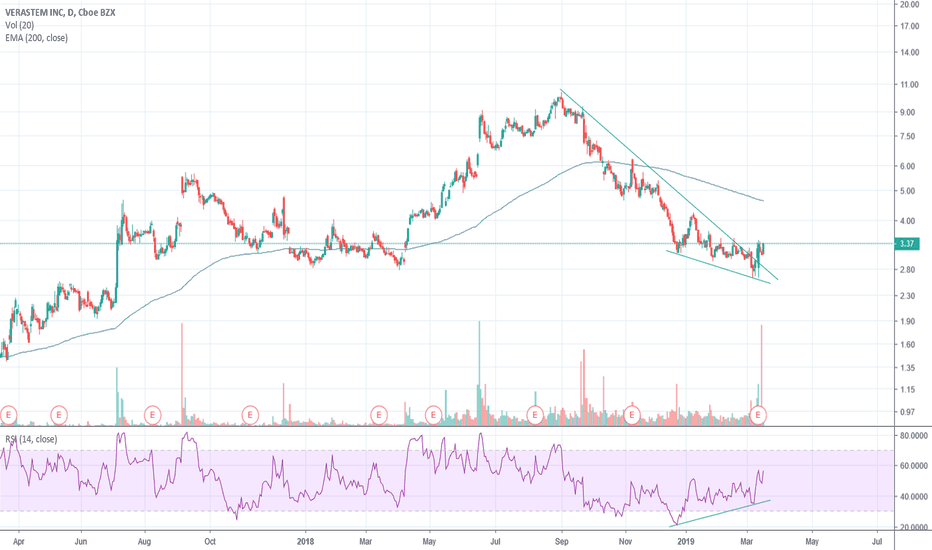The image size is (932, 550).
Task: Select the rising trendline drawn on RSI
Action: [720, 513]
